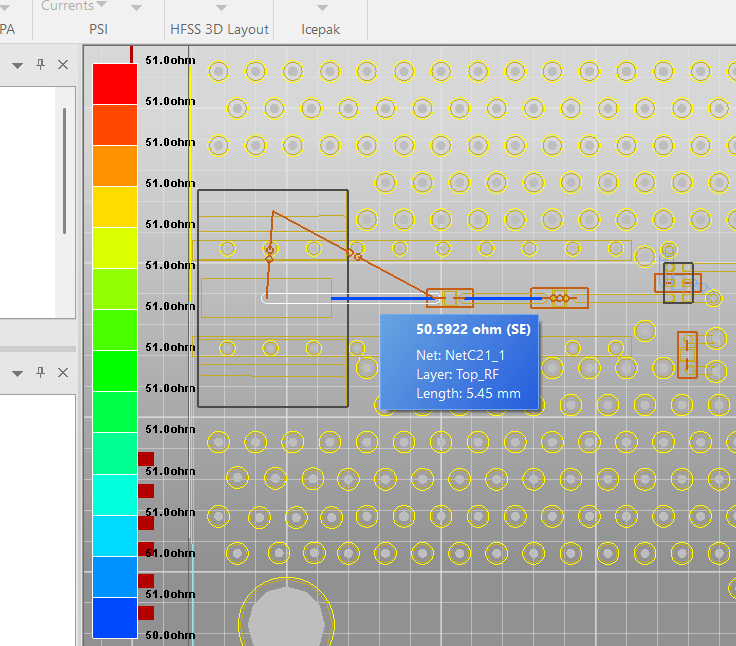
Task: Close the upper side panel
Action: point(63,65)
